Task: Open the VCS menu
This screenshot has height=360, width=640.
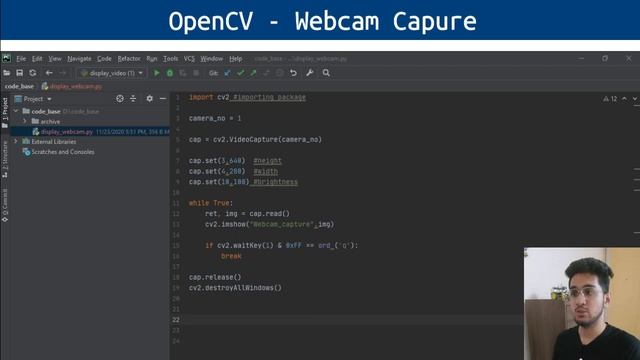Action: tap(189, 59)
